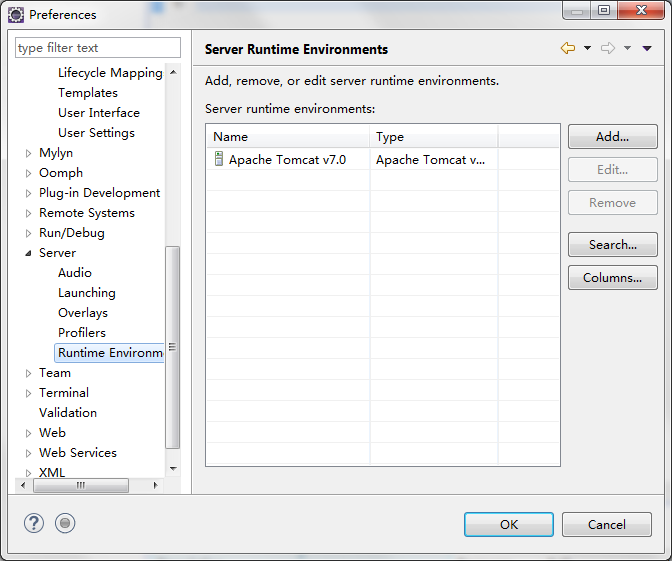Select the Profilers server page
The image size is (672, 561).
82,333
